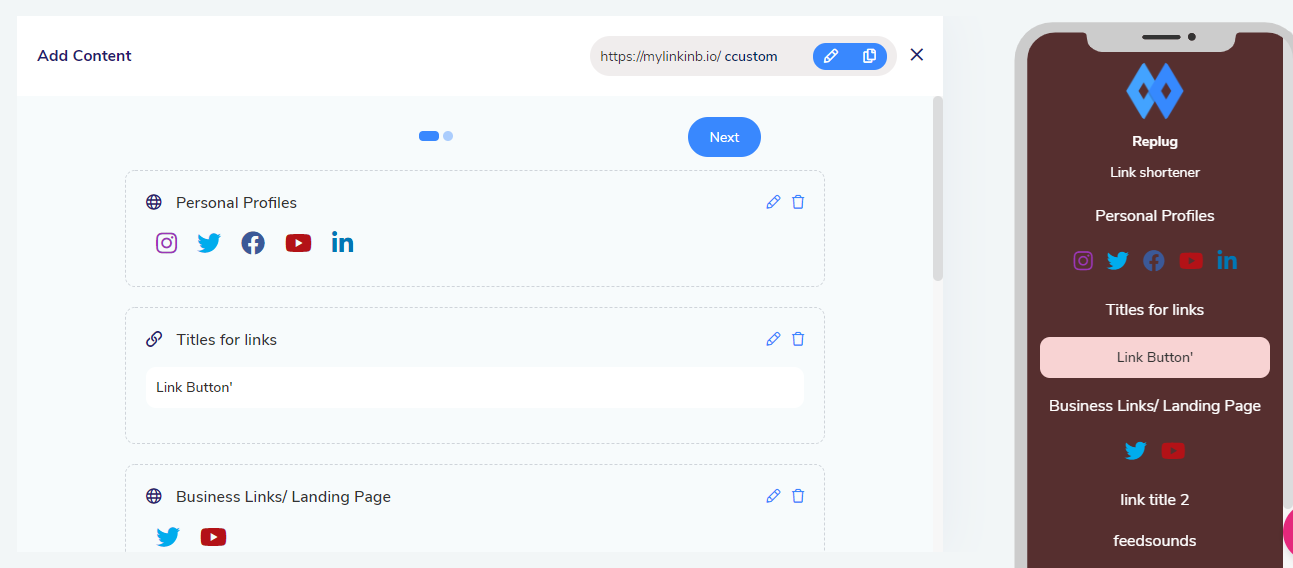Delete the Titles for links block
Viewport: 1293px width, 568px height.
click(x=798, y=339)
